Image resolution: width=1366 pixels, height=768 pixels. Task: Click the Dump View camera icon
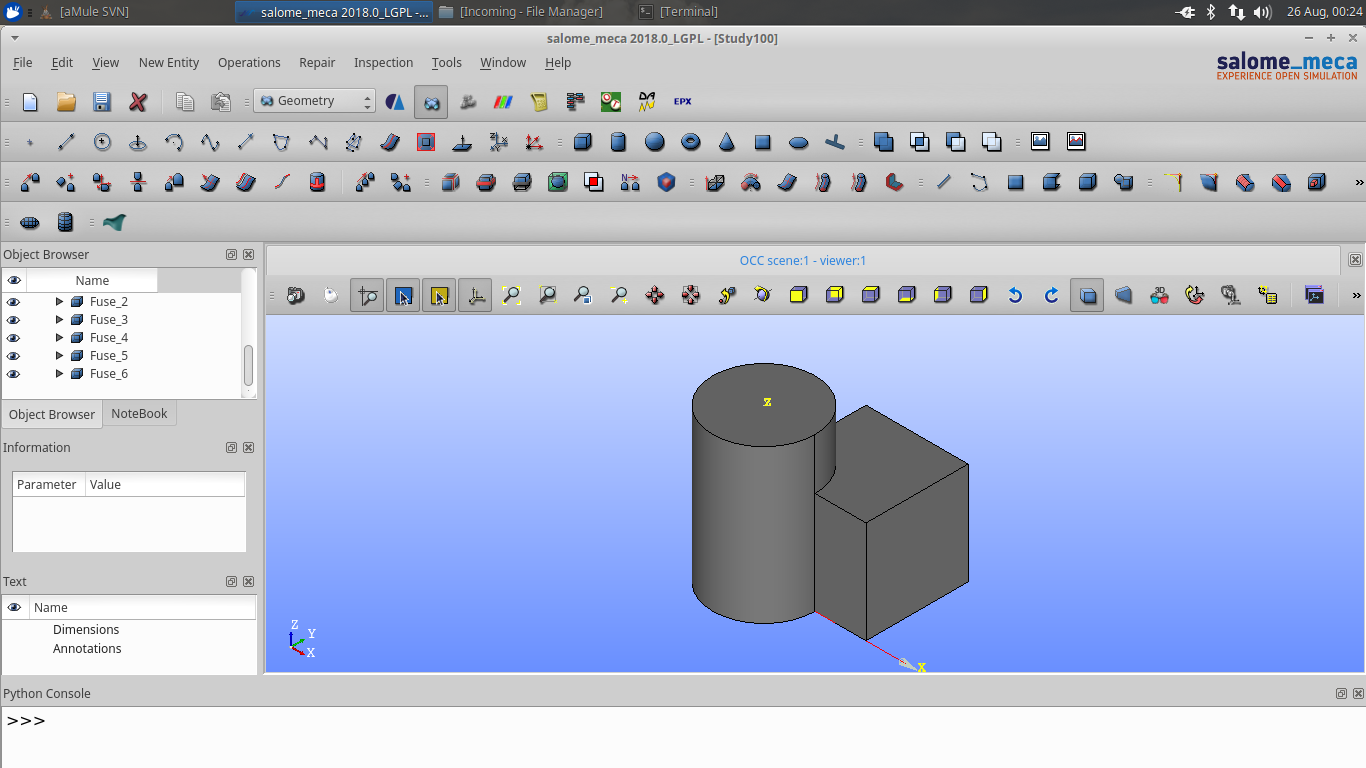coord(295,295)
